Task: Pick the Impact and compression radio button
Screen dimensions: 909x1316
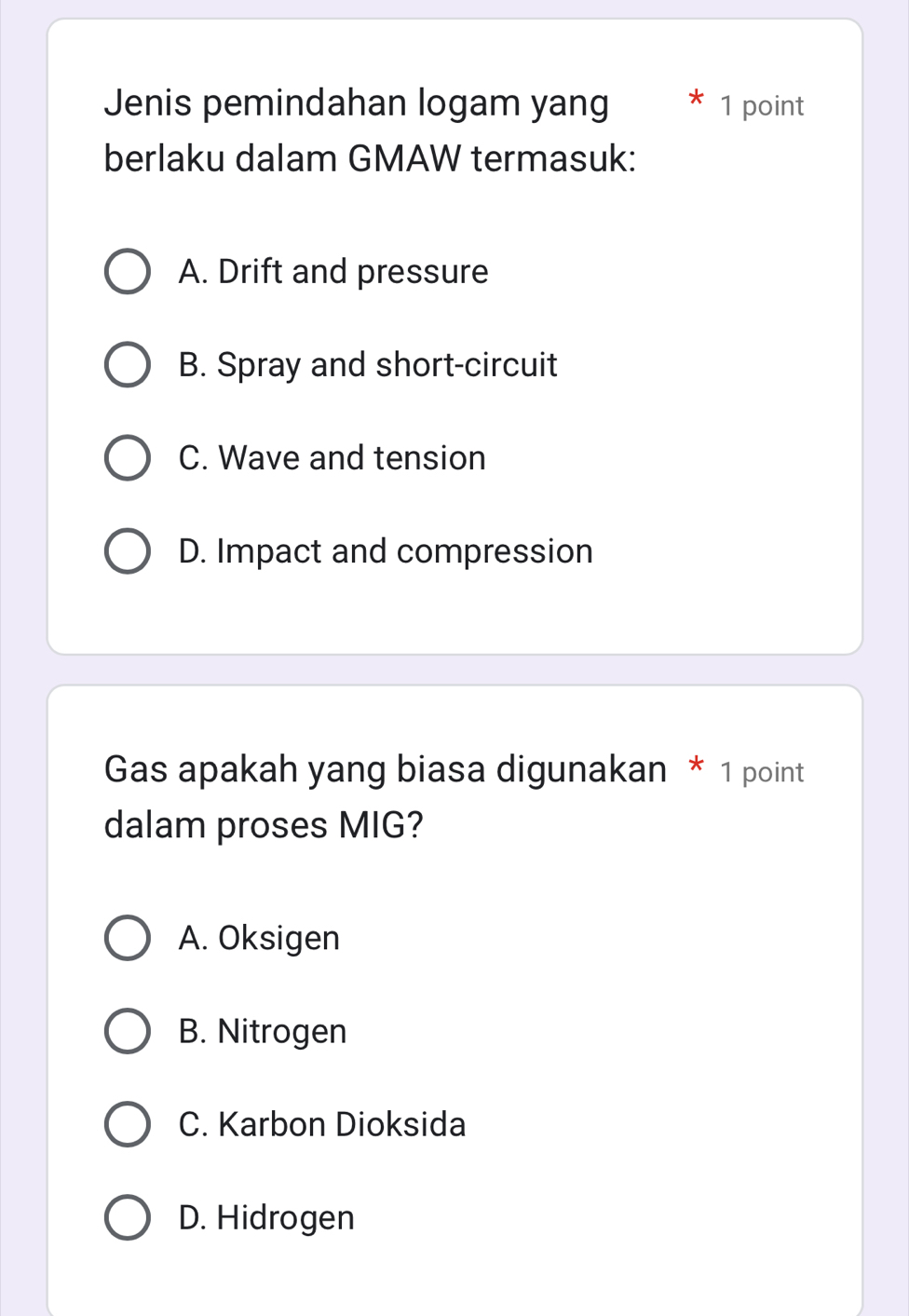Action: pyautogui.click(x=127, y=551)
